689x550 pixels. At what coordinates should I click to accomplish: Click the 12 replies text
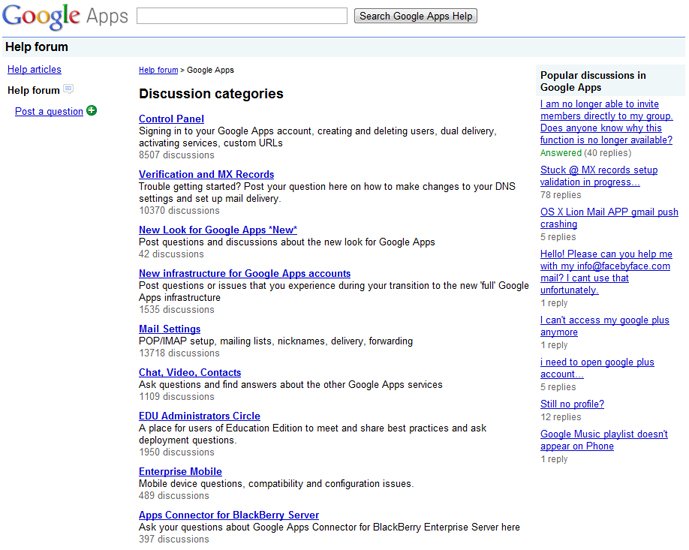pos(561,417)
